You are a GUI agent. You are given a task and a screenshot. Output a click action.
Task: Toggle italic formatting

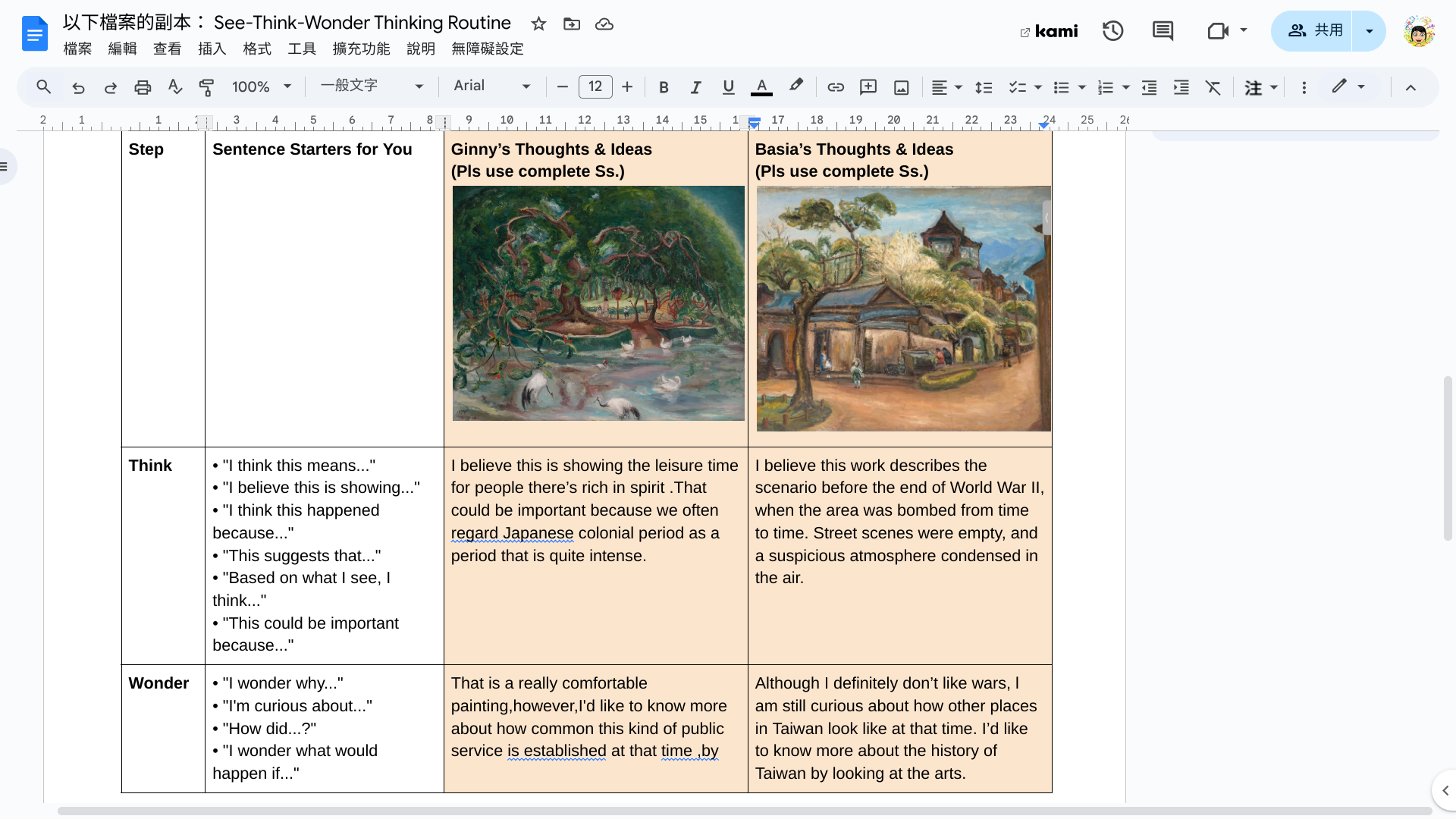pos(695,87)
